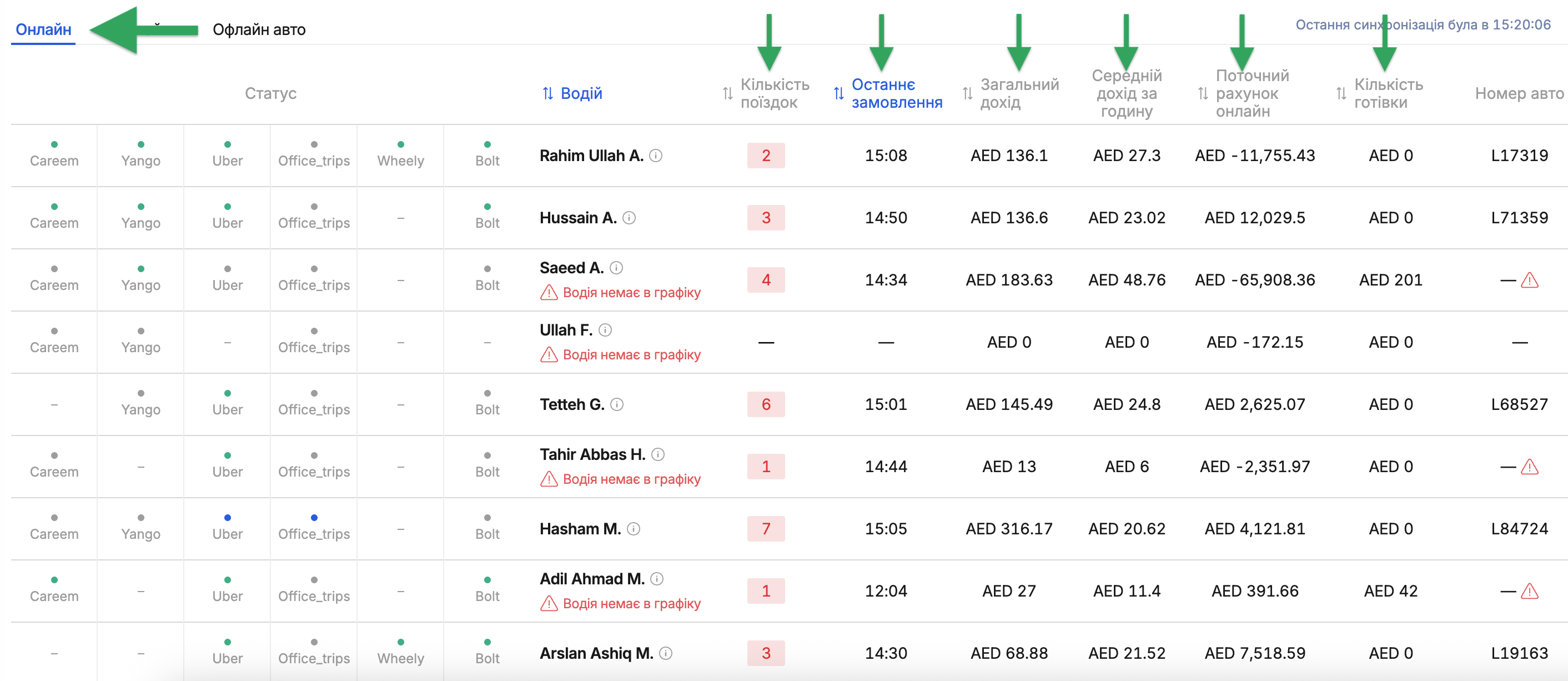Open info icon next to Hasham M.

(633, 529)
